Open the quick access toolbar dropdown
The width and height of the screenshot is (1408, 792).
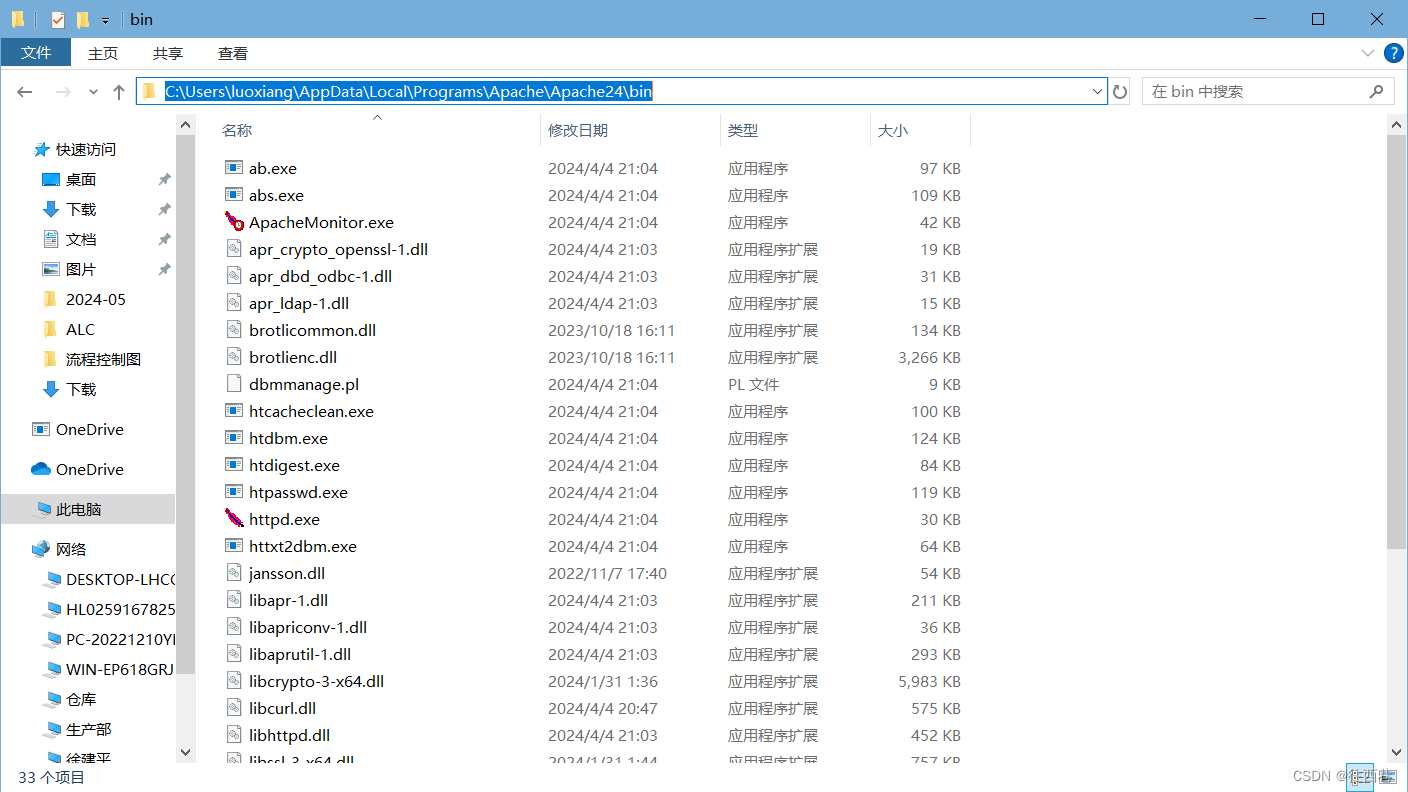coord(105,20)
